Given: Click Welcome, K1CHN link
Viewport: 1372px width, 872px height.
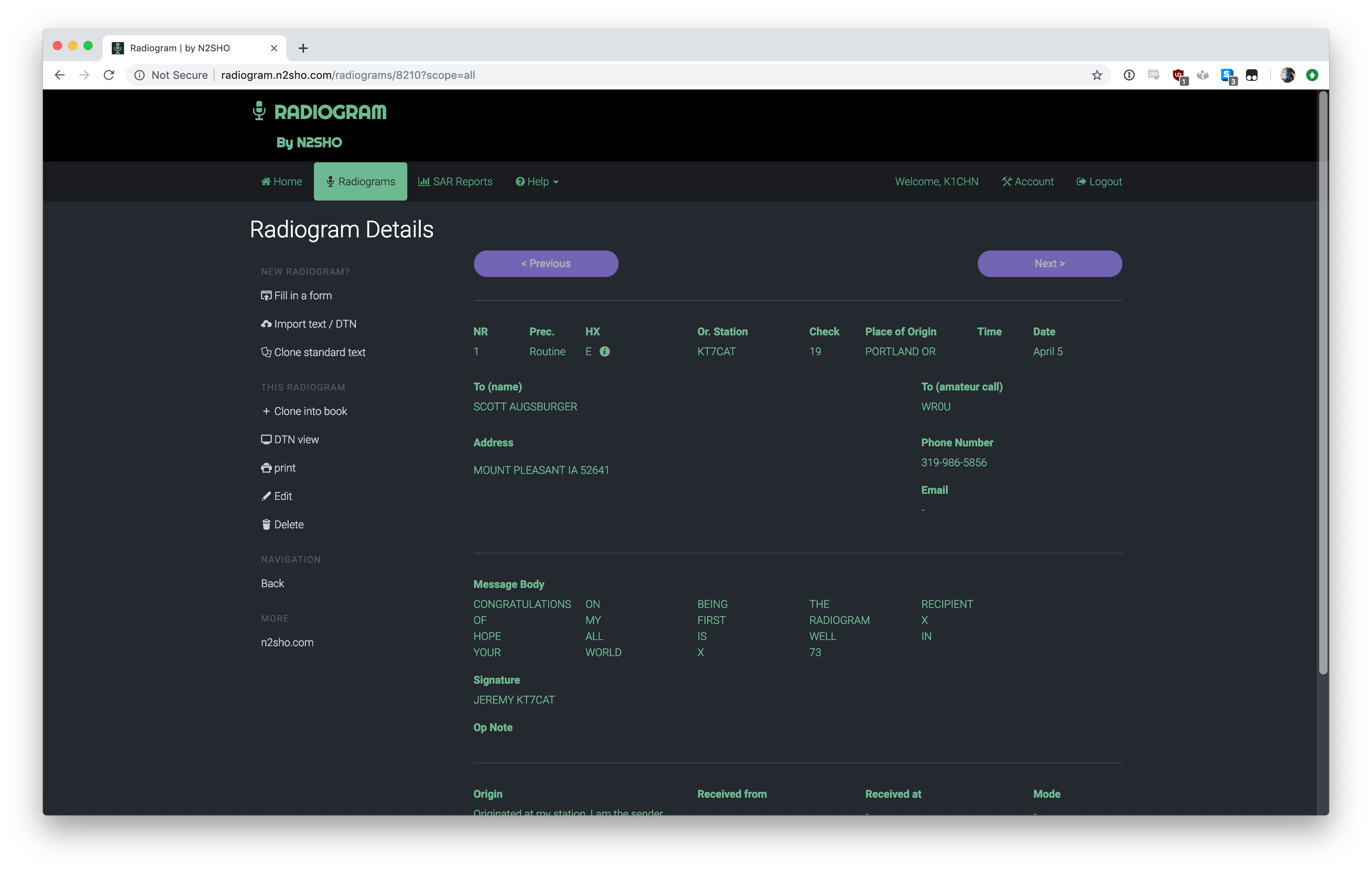Looking at the screenshot, I should pos(936,181).
